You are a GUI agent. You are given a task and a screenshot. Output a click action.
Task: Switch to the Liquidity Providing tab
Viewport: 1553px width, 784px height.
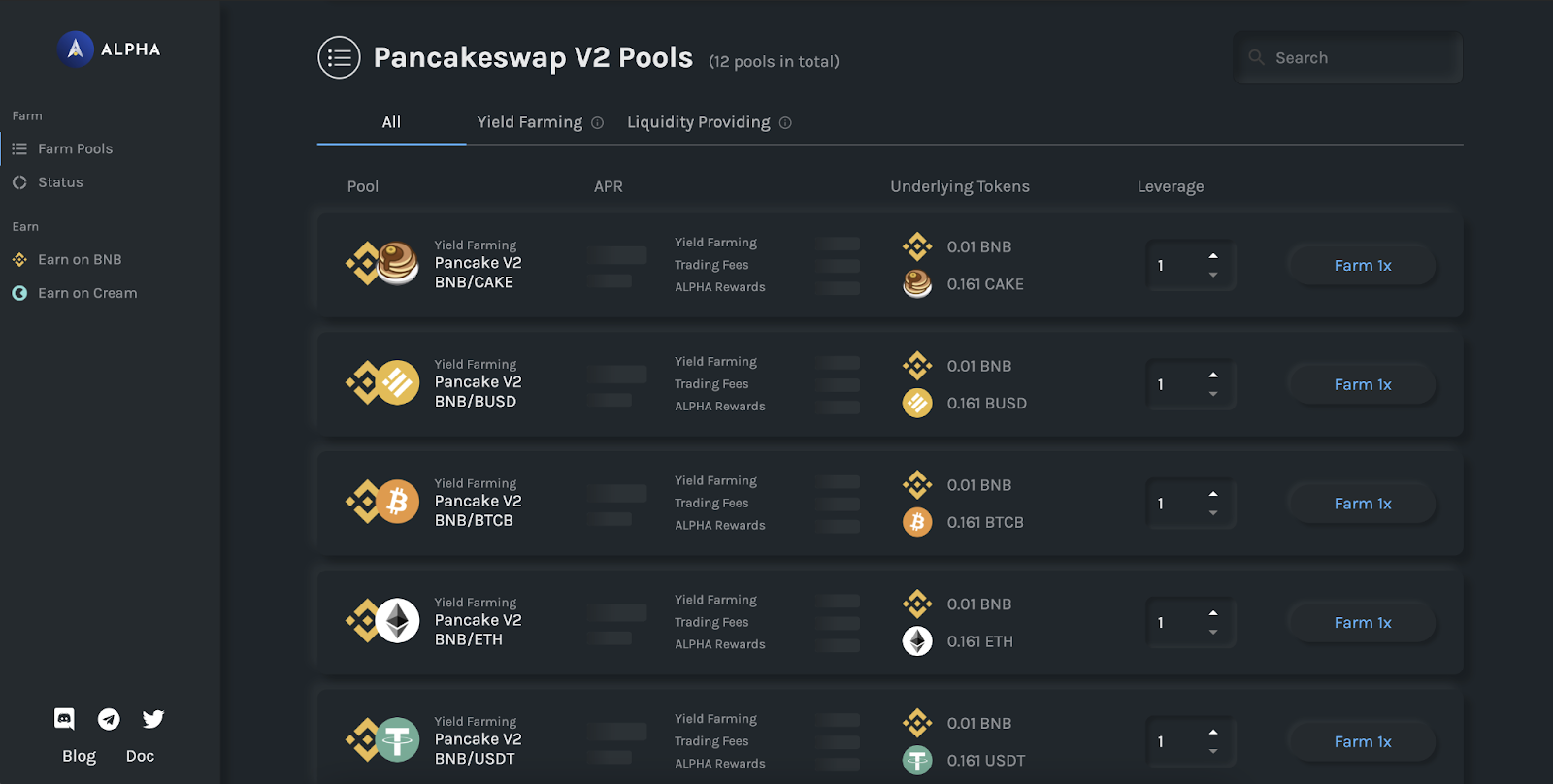[699, 122]
